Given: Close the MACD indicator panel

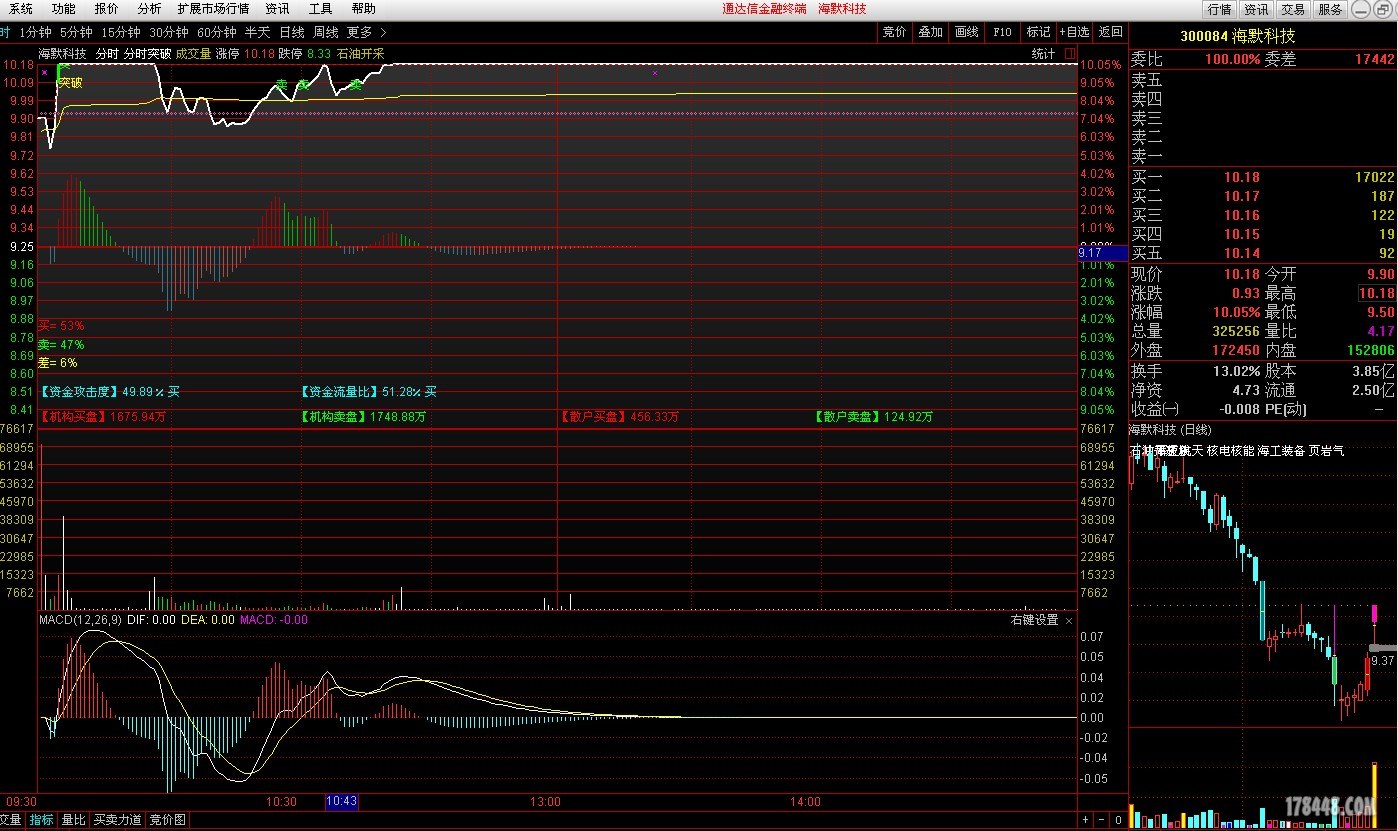Looking at the screenshot, I should 1068,620.
